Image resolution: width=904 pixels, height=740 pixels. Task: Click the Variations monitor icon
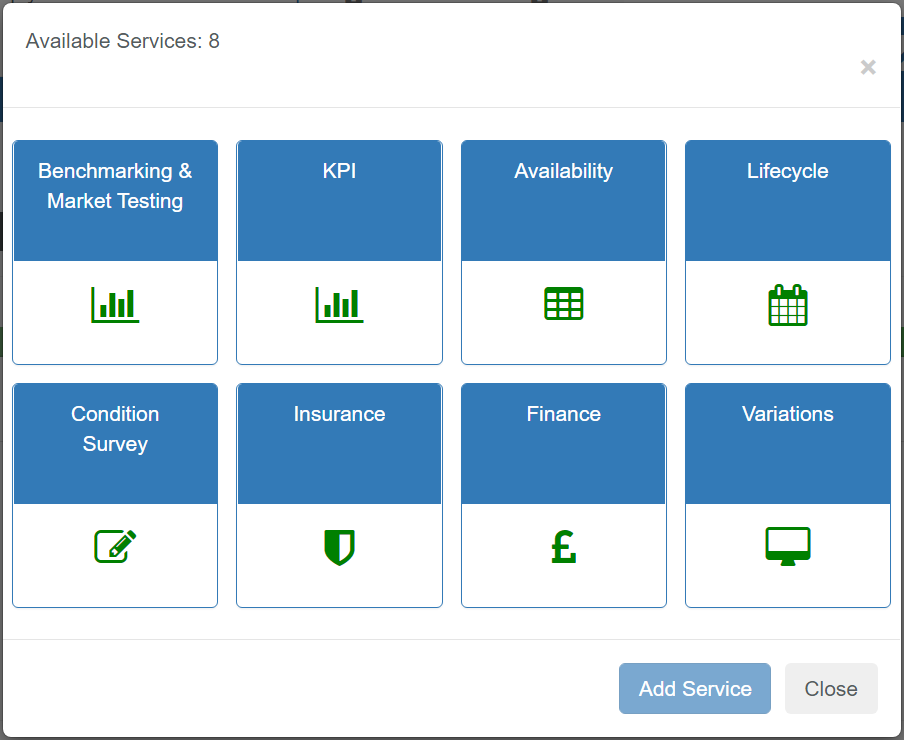pos(788,546)
